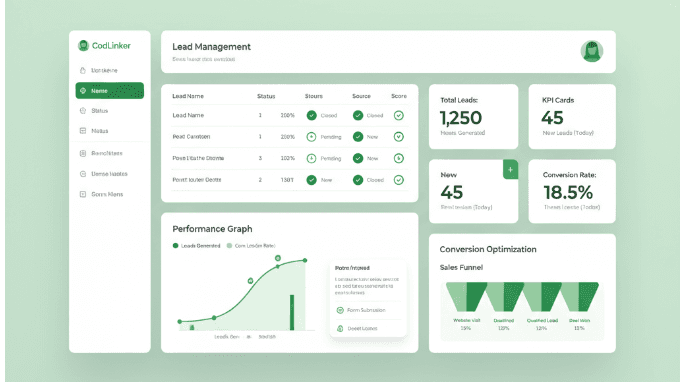Click the top circular marker icon above curve

278,258
